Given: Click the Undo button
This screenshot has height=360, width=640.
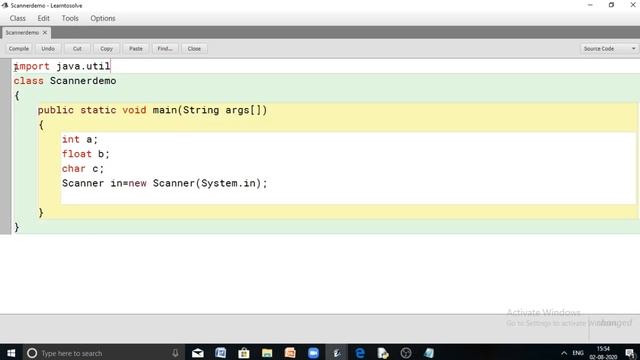Looking at the screenshot, I should [x=48, y=49].
